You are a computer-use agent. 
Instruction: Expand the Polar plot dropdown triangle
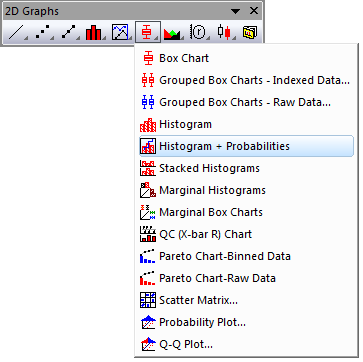[208, 38]
